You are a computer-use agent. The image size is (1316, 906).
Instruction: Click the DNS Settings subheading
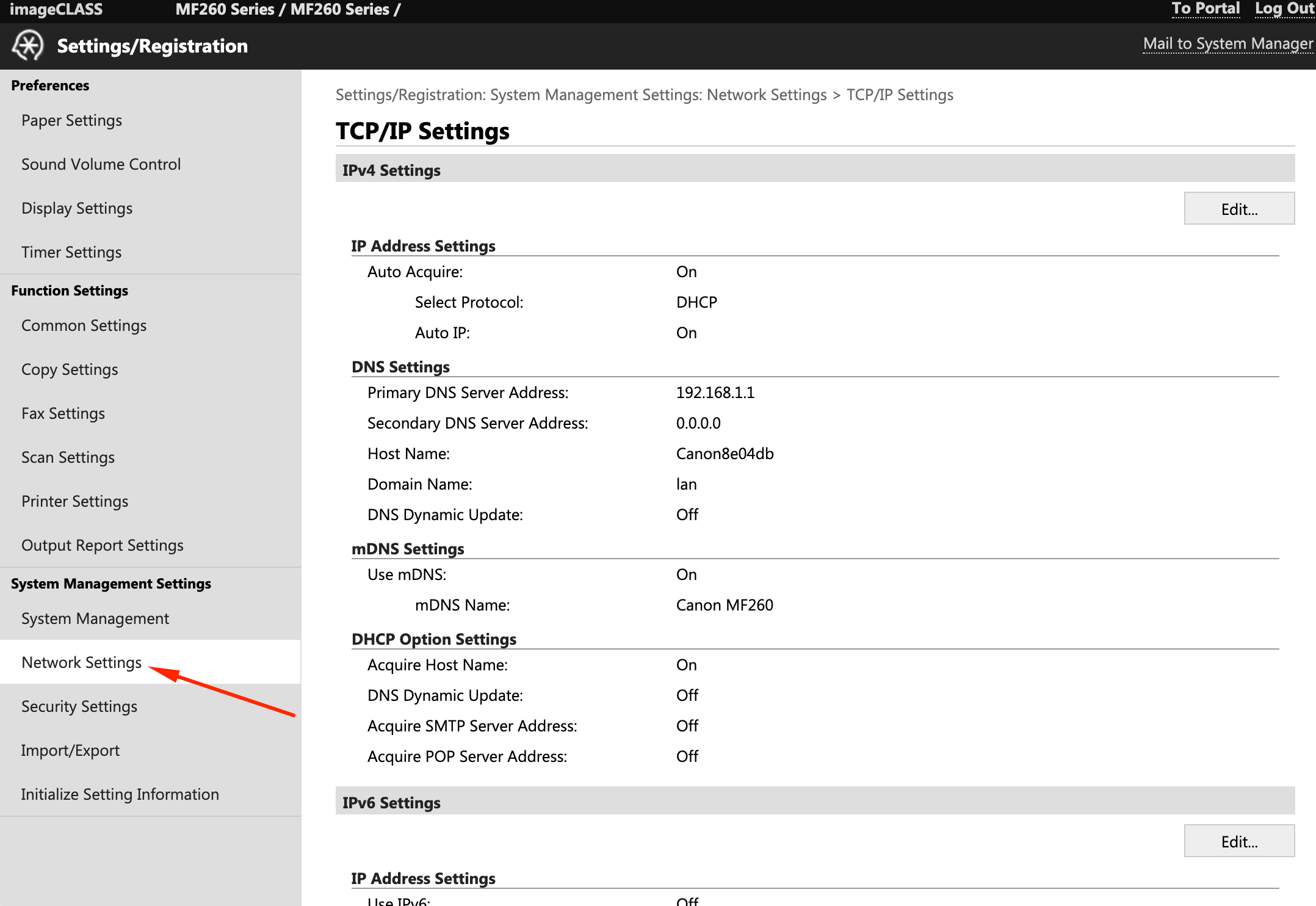coord(400,367)
